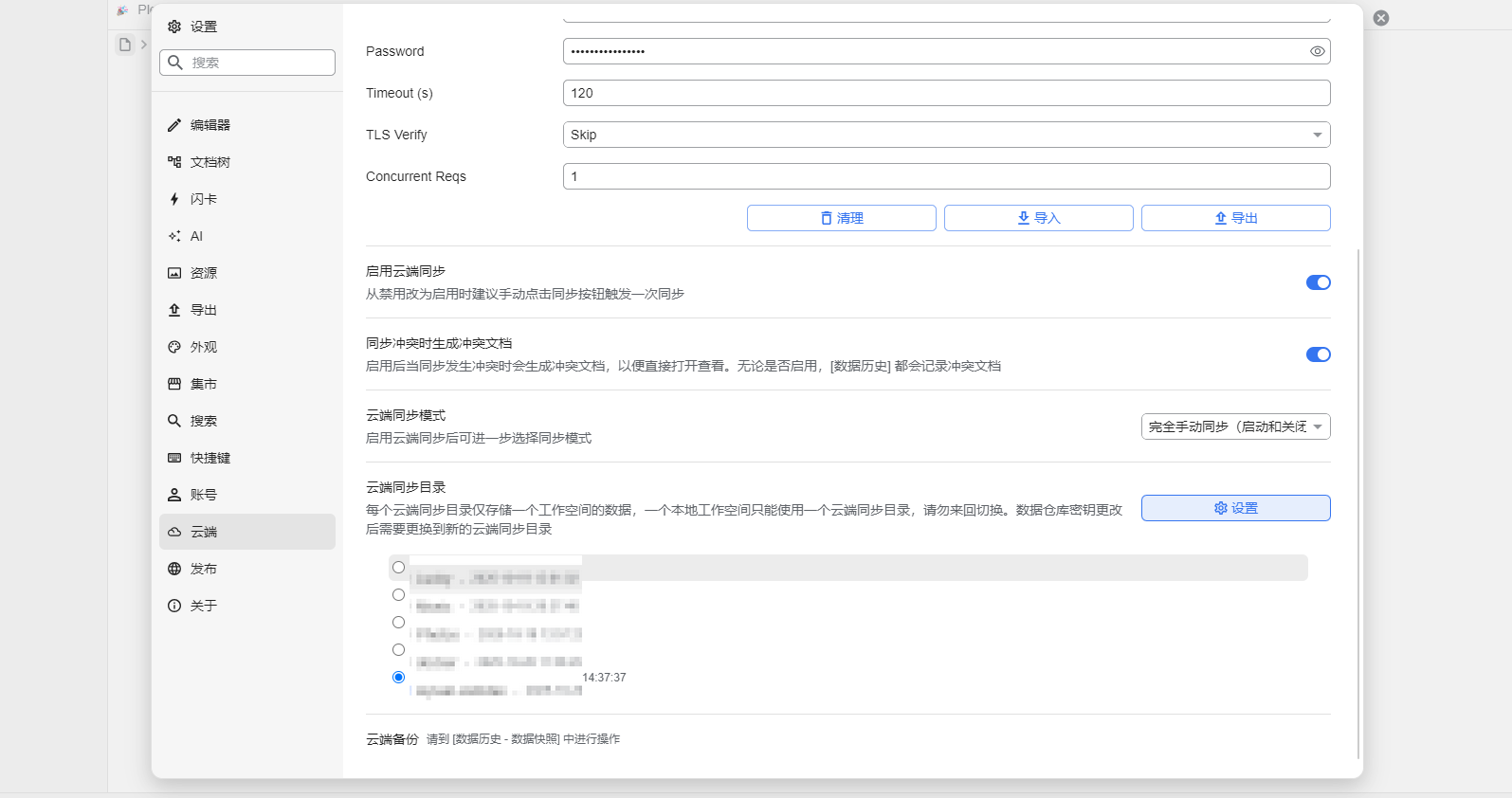Select the second cloud directory radio button
Screen dimensions: 1512x798
tap(398, 595)
